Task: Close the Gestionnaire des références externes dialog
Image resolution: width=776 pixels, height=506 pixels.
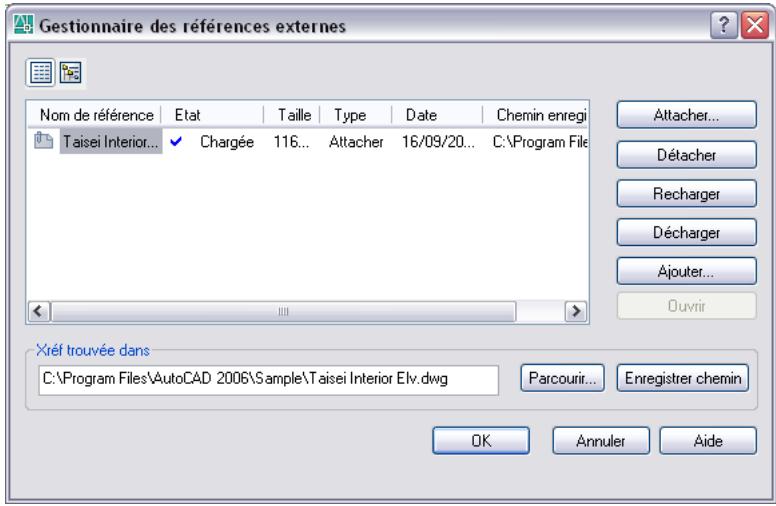Action: coord(755,24)
